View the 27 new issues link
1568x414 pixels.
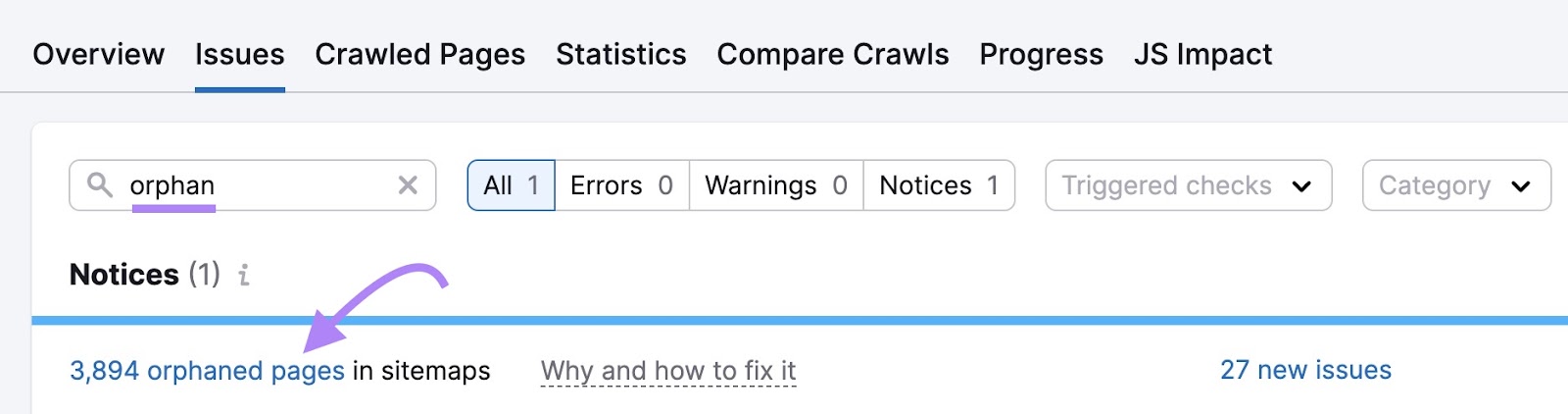pos(1305,370)
